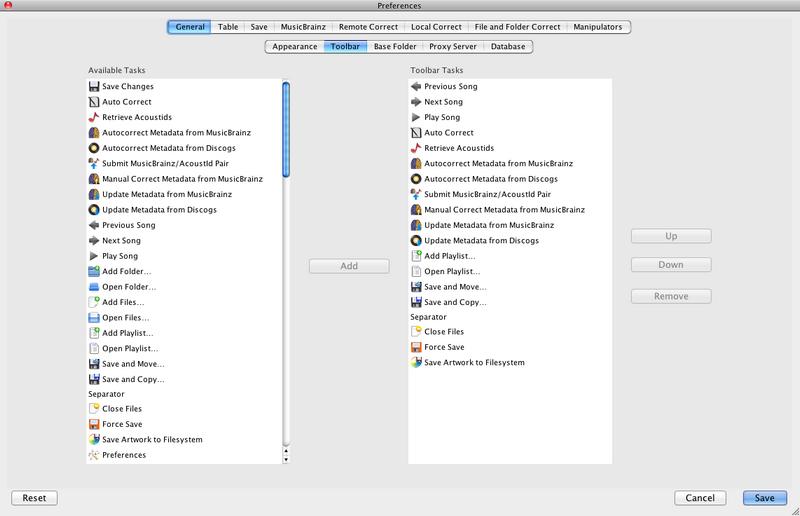Select Autocorrect Metadata from Discogs in Toolbar Tasks
The width and height of the screenshot is (800, 516).
tap(510, 179)
